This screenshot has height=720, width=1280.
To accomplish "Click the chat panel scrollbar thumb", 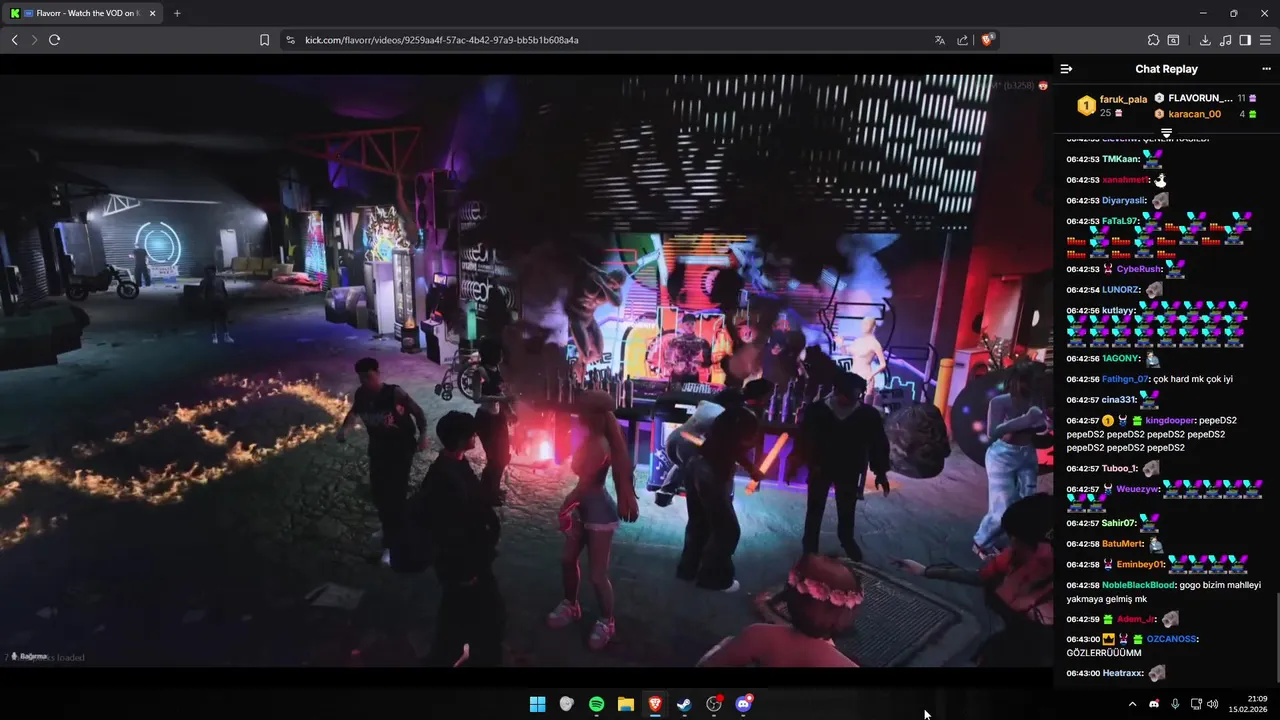I will [x=1276, y=636].
